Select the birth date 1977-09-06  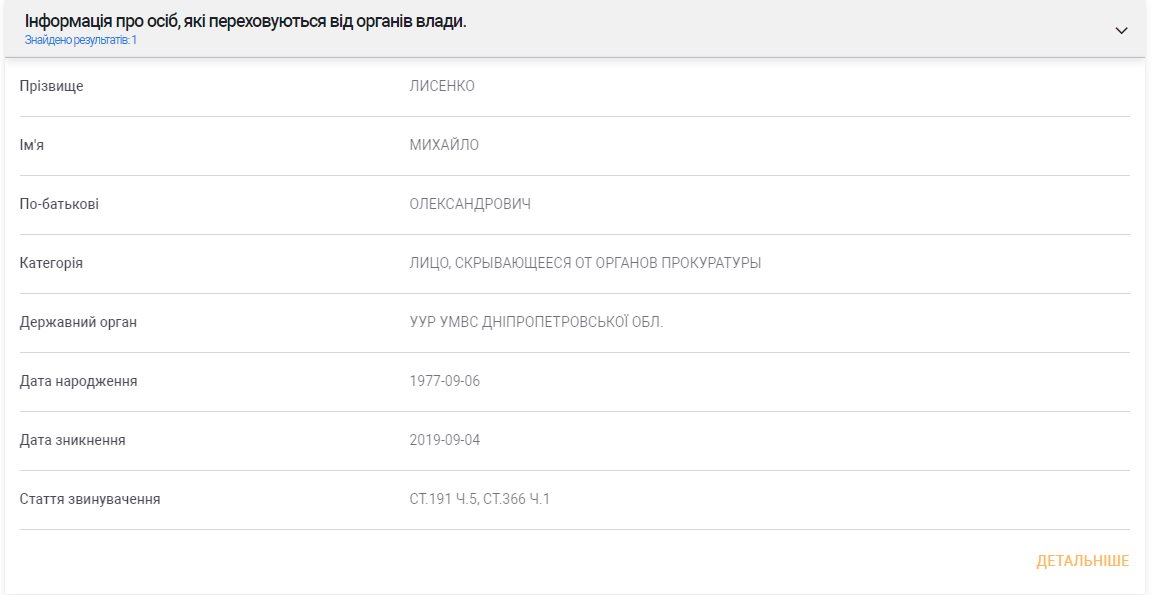tap(445, 381)
